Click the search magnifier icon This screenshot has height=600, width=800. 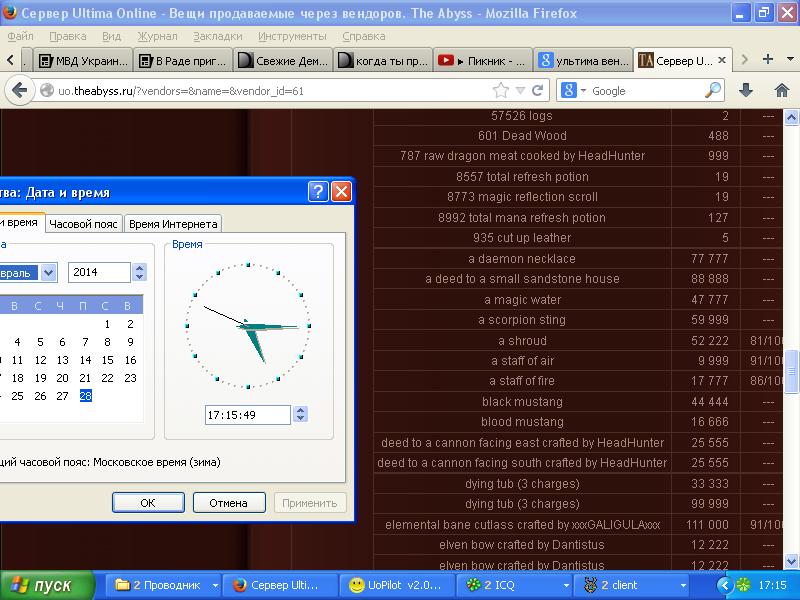tap(713, 90)
